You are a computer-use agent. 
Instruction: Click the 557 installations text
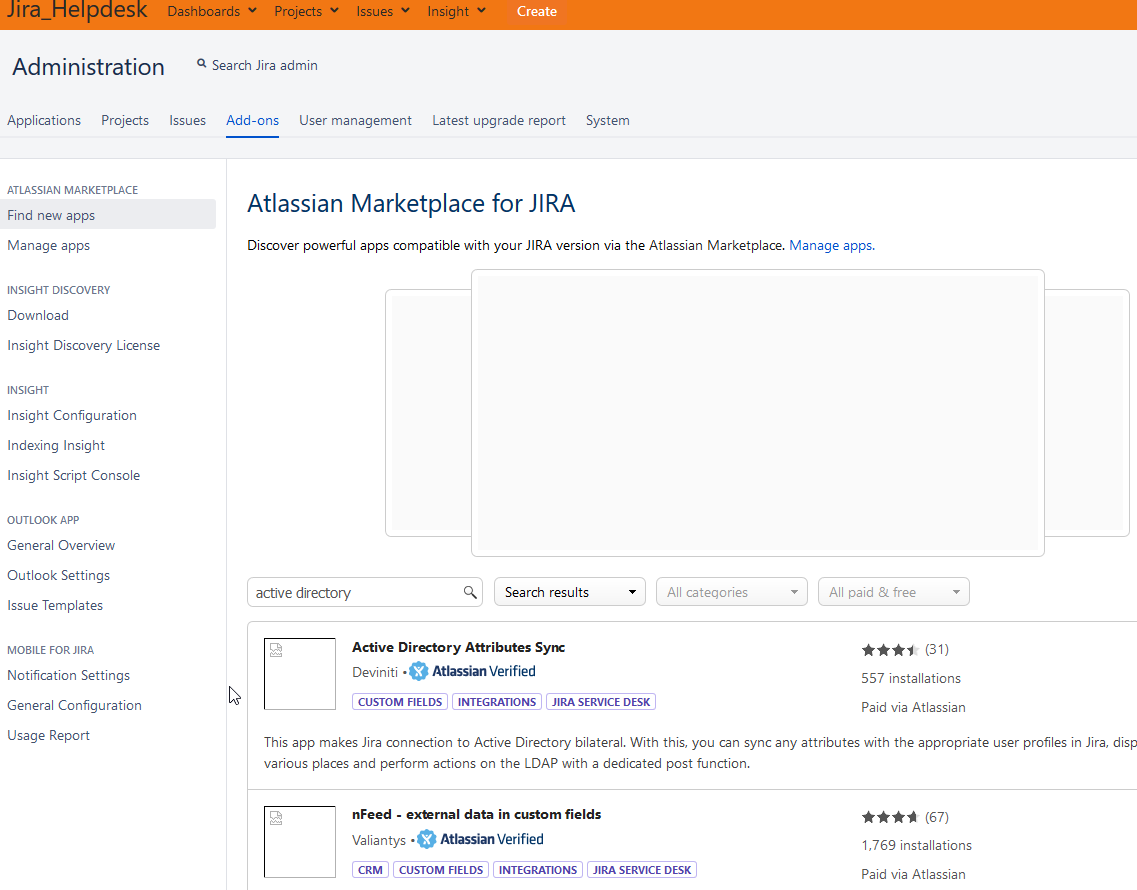coord(911,678)
